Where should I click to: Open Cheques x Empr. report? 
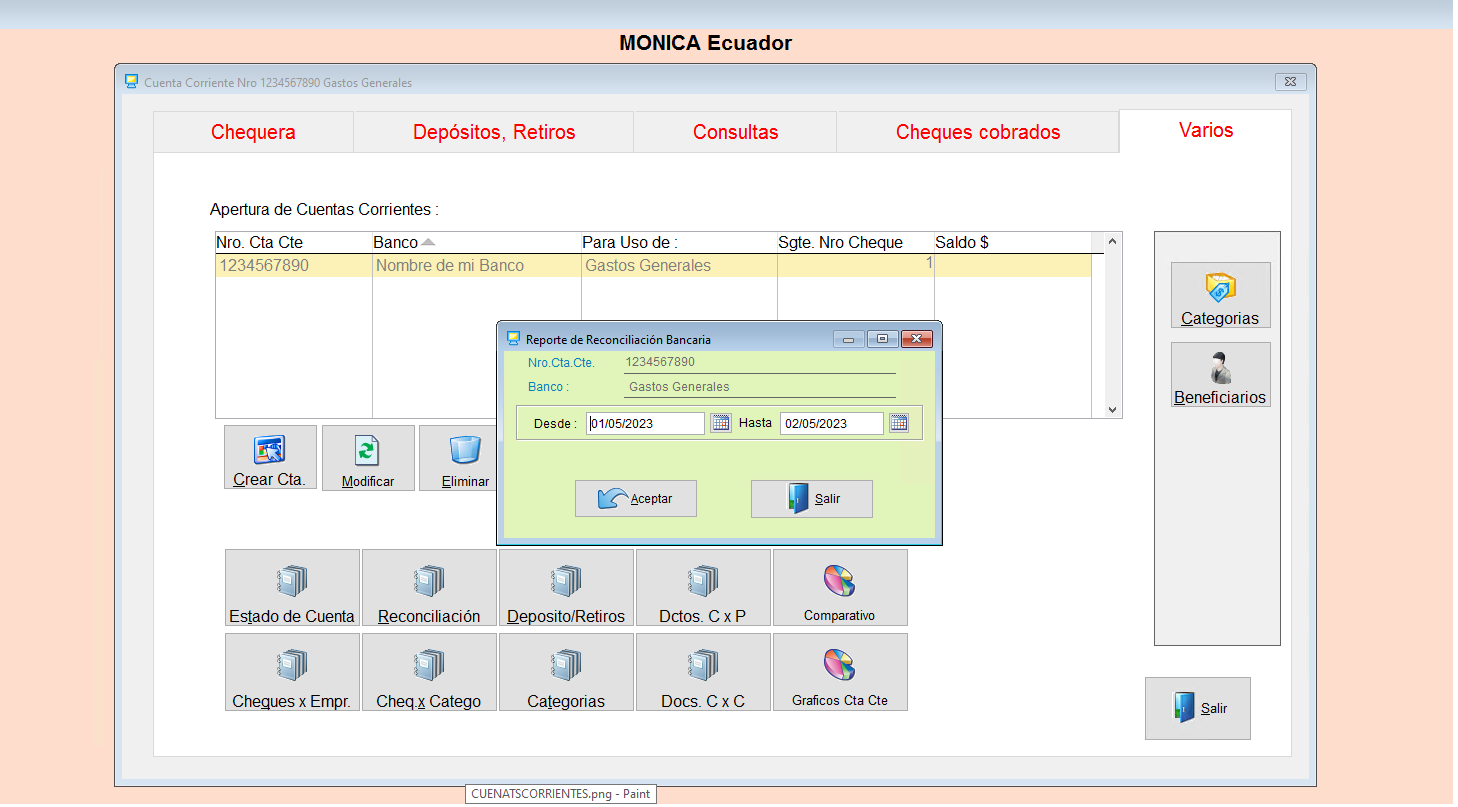pos(292,672)
